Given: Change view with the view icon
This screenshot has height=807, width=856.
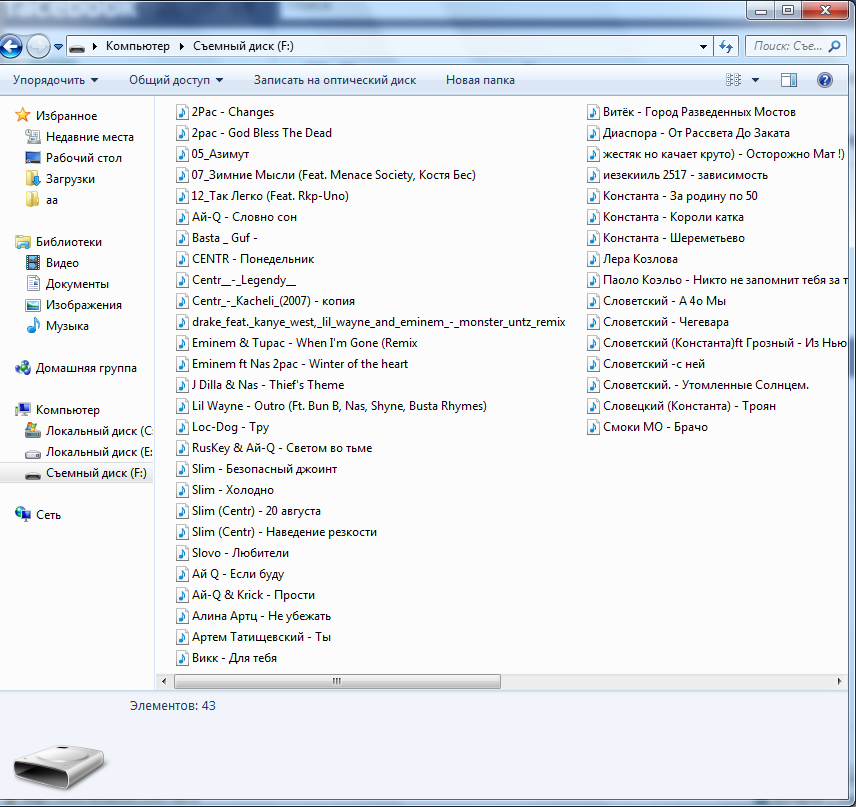Looking at the screenshot, I should point(733,80).
